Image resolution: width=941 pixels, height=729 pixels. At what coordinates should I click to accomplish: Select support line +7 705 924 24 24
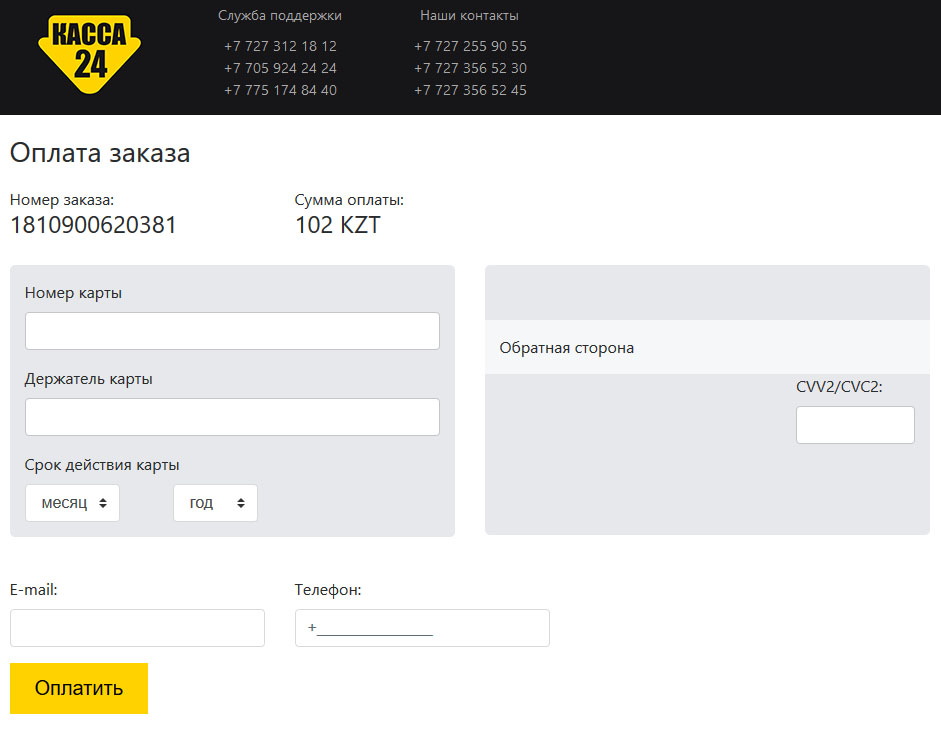(280, 68)
